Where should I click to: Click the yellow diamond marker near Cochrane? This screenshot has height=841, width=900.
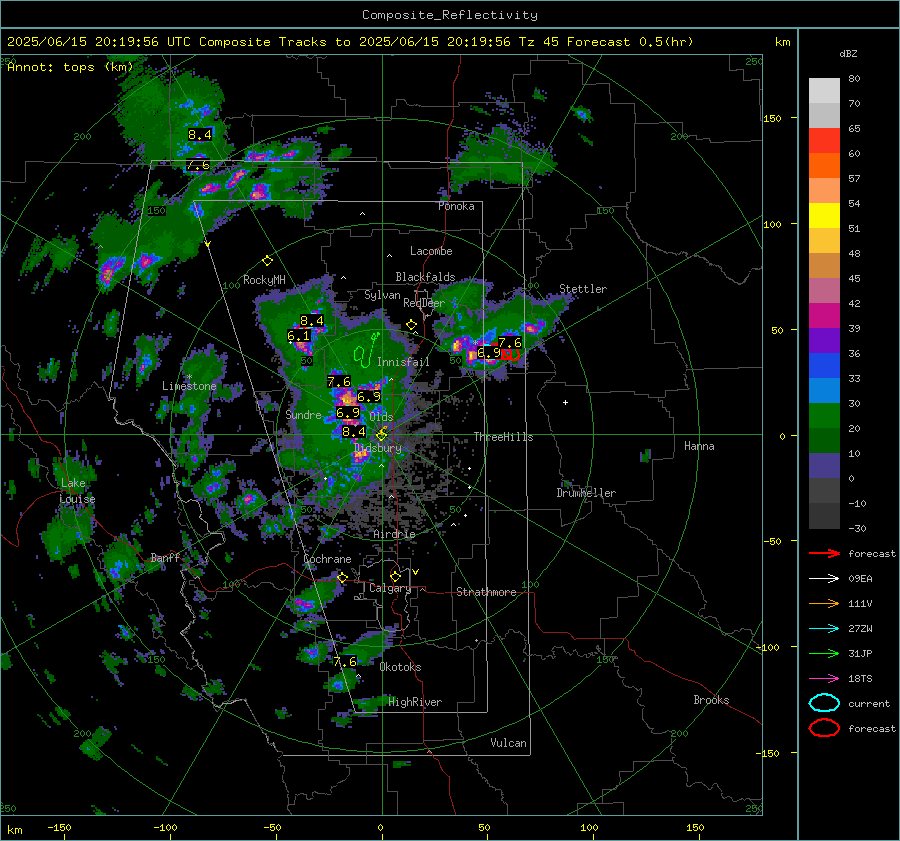(x=343, y=577)
